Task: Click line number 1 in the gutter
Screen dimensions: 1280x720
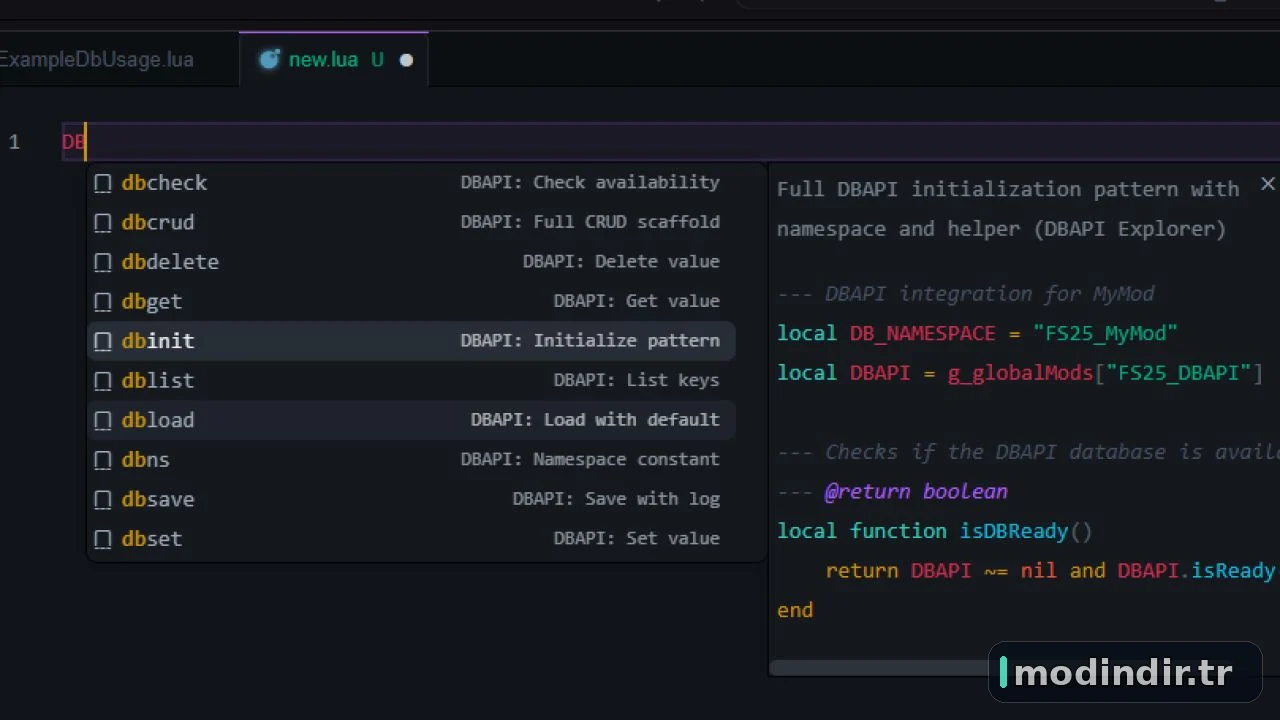Action: click(x=14, y=142)
